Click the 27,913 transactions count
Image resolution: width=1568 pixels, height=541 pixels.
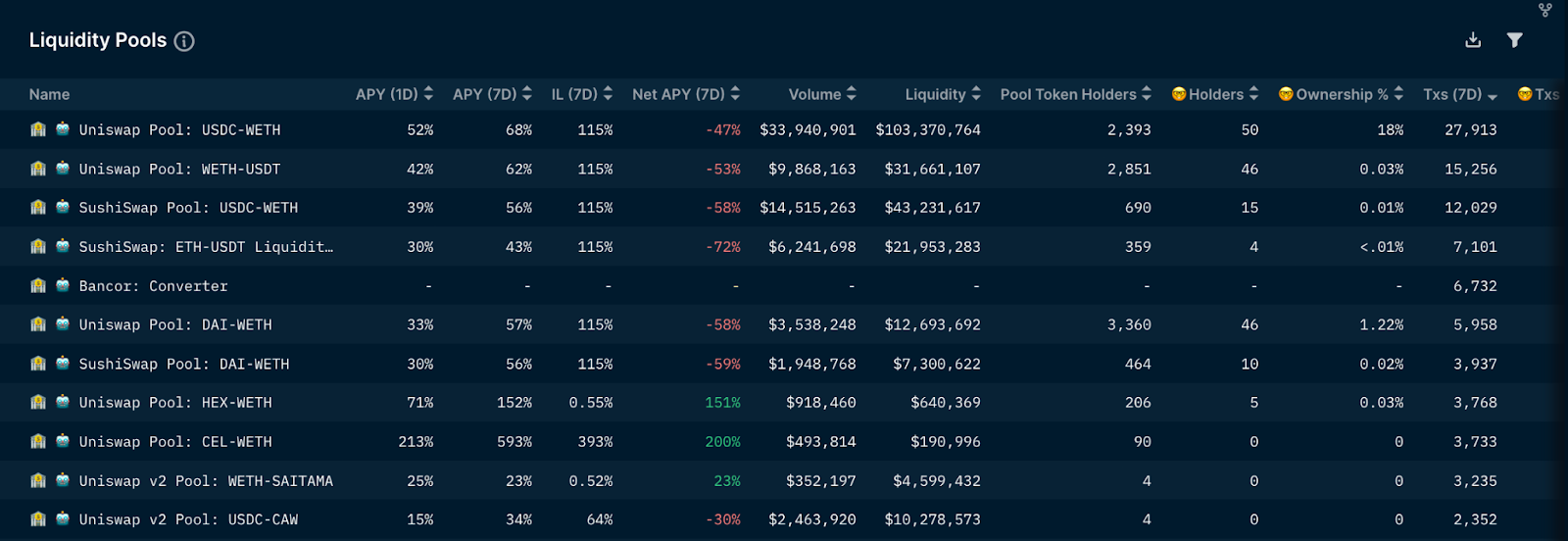[x=1471, y=129]
